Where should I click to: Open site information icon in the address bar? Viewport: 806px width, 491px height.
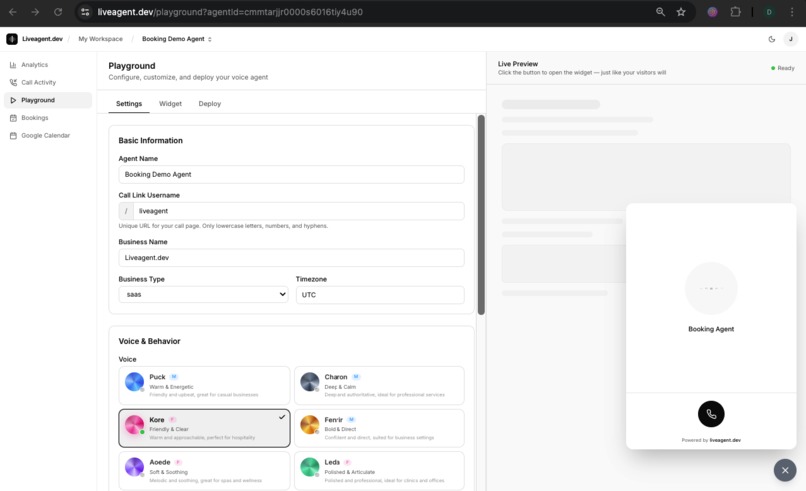(85, 12)
